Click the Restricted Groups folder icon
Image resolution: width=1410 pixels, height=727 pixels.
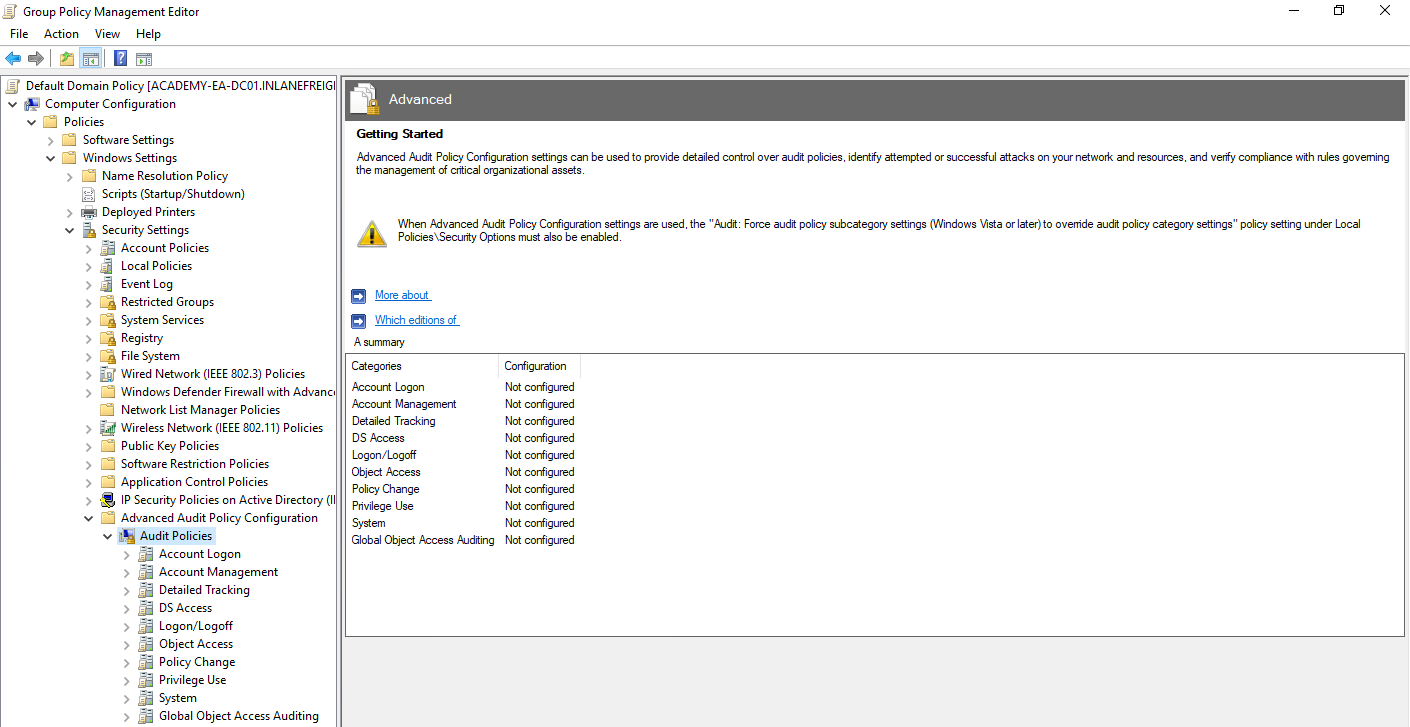coord(108,302)
